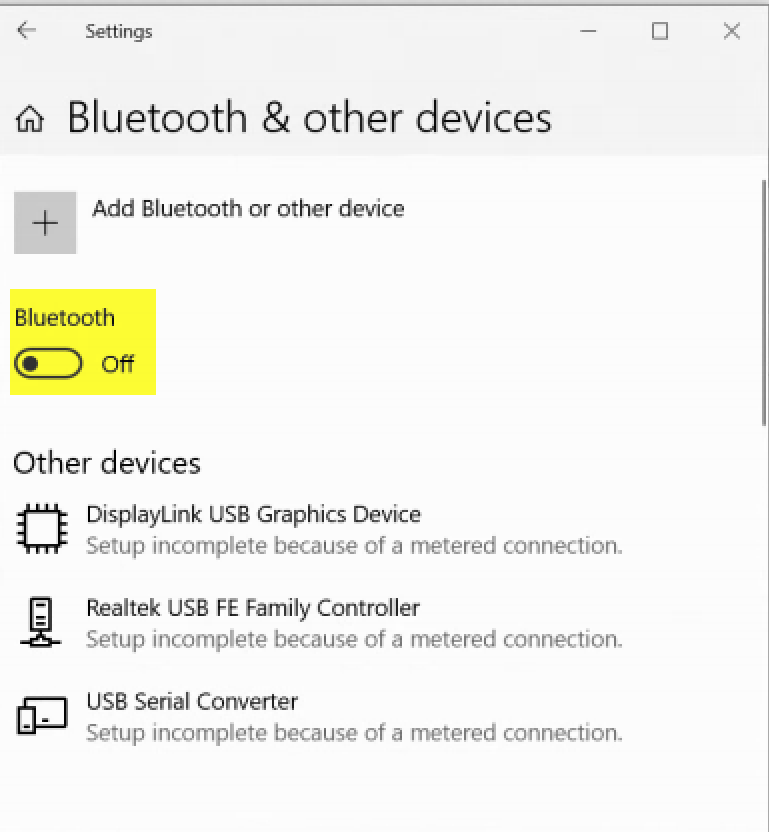Click the plus icon to add device
The height and width of the screenshot is (832, 769).
45,223
